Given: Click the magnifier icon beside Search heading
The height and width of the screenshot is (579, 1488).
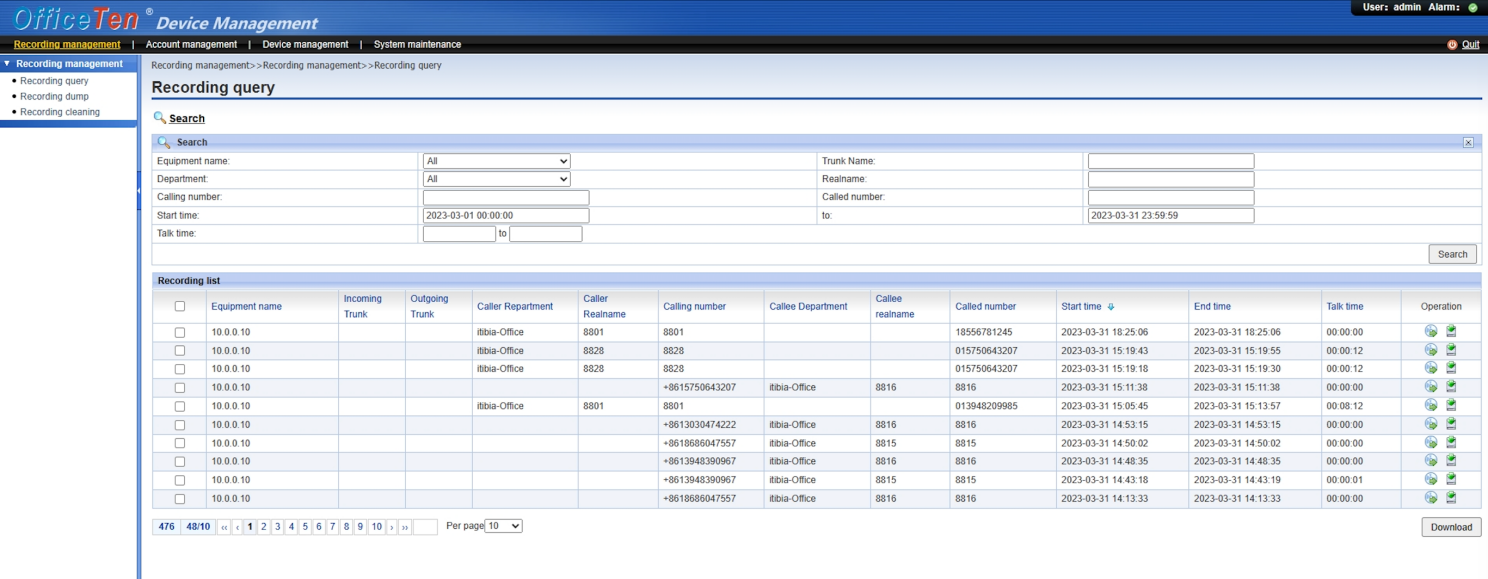Looking at the screenshot, I should point(159,118).
